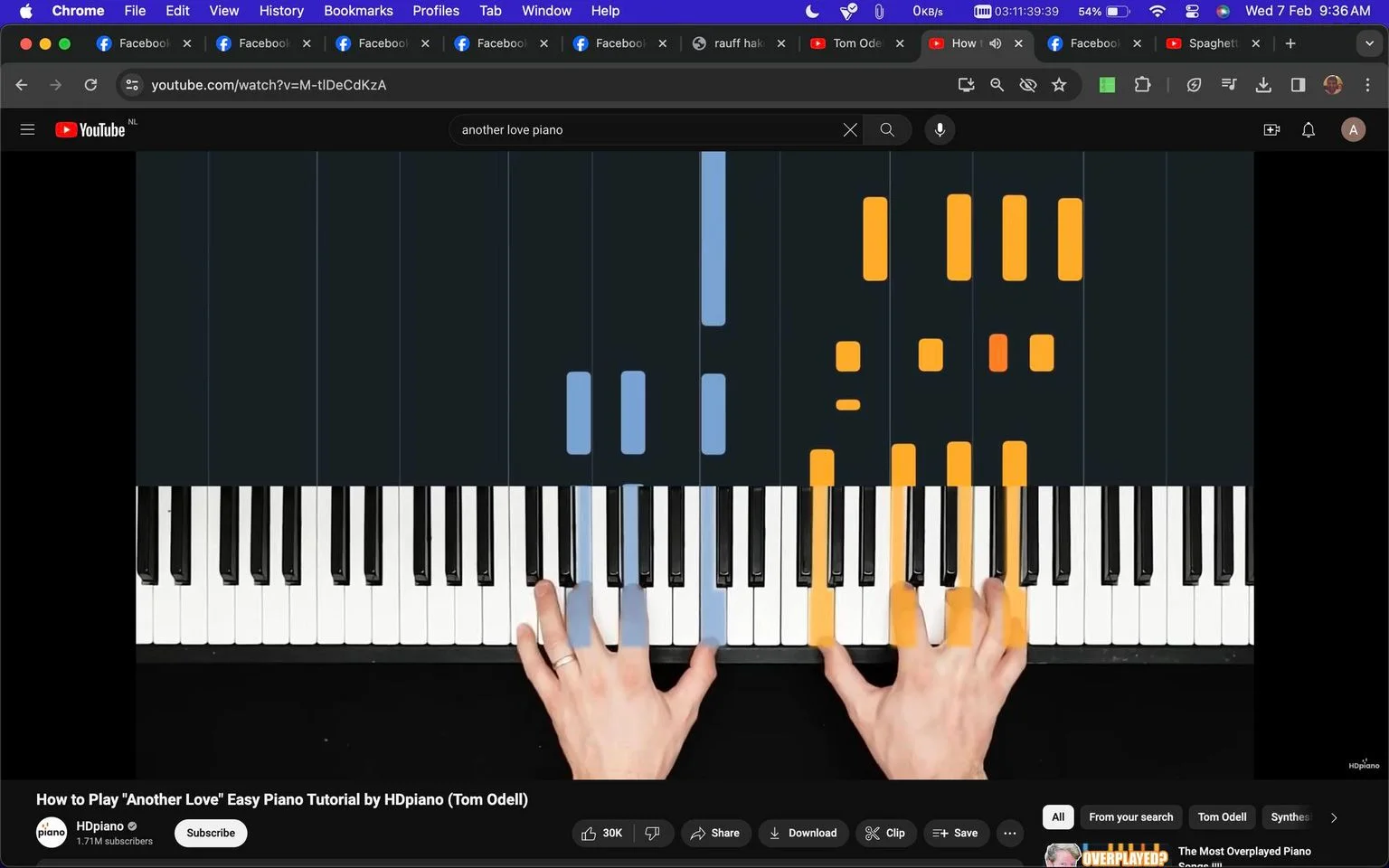Select the From your search chip
Screen dimensions: 1389x868
point(1130,817)
